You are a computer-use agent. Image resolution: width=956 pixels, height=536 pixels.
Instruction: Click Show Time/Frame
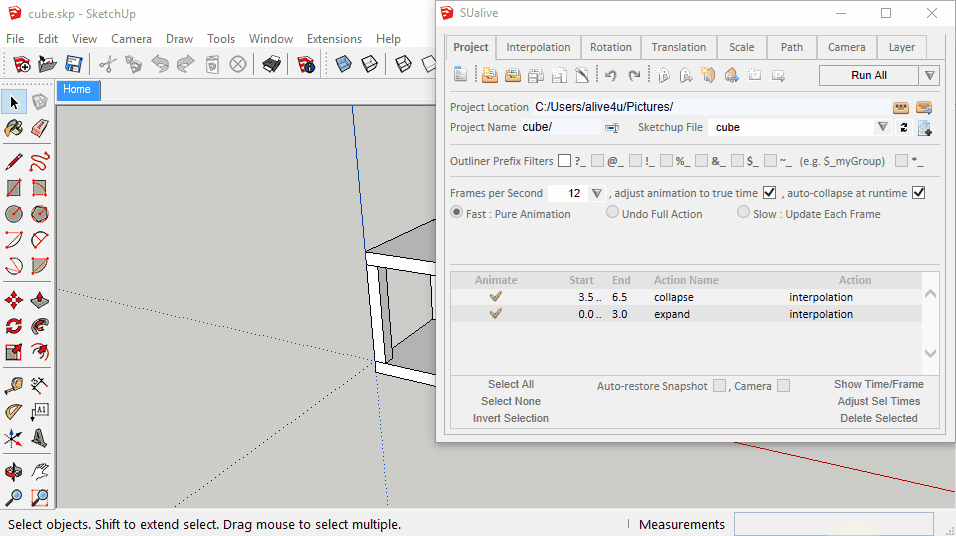[x=879, y=384]
